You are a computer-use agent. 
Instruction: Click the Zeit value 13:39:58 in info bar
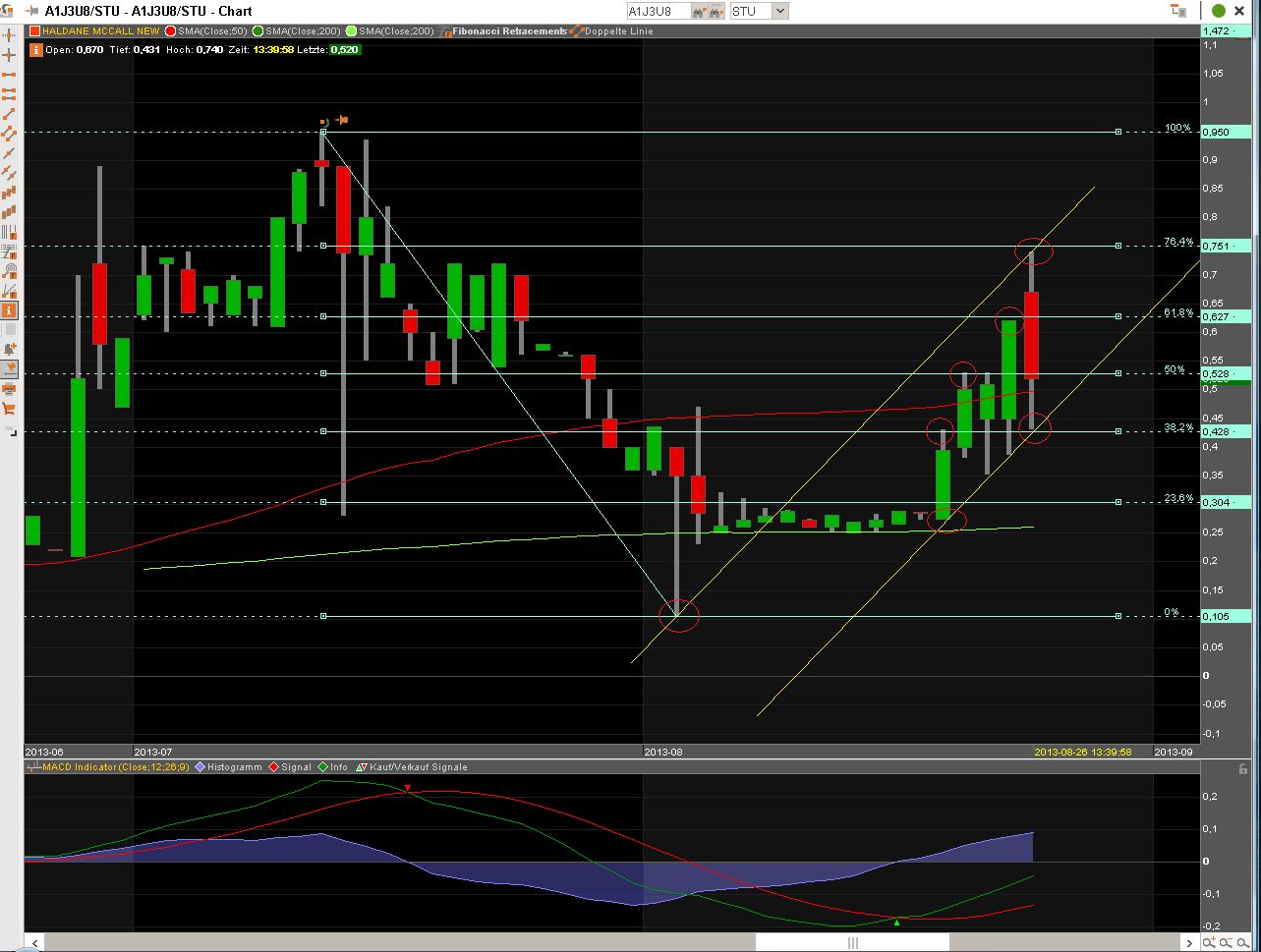coord(273,49)
